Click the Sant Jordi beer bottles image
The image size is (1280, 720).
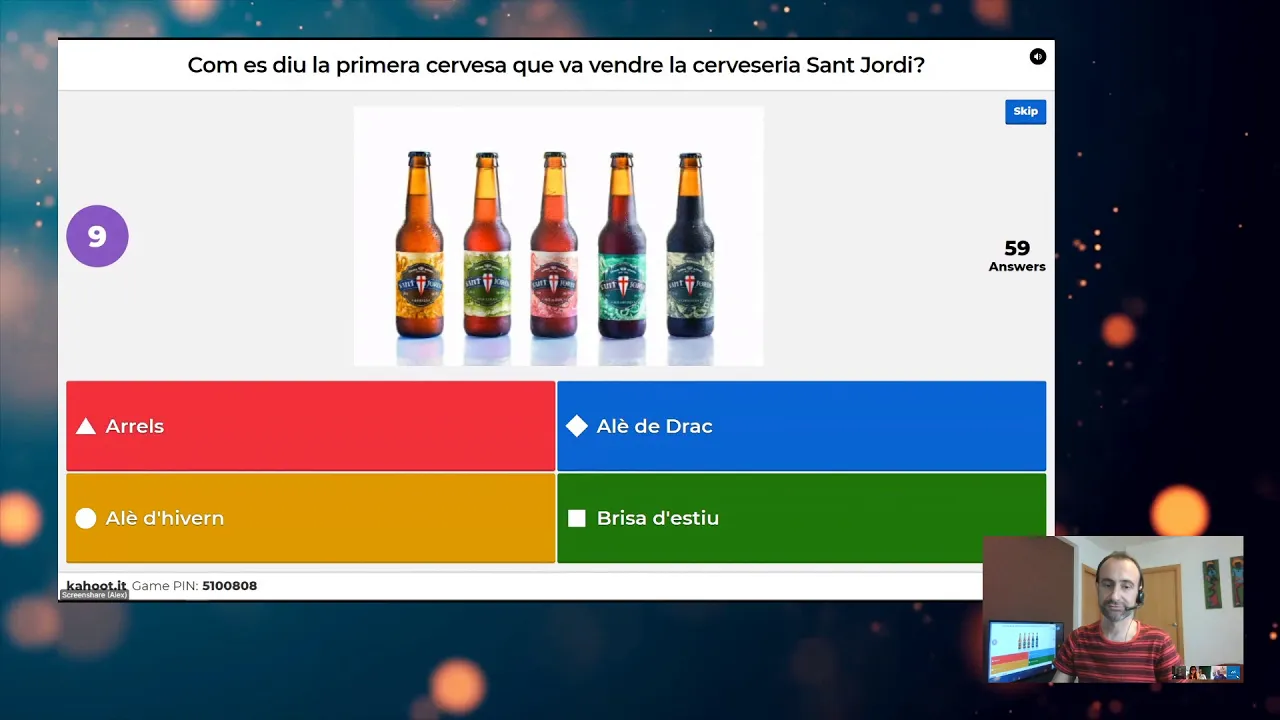pos(558,236)
